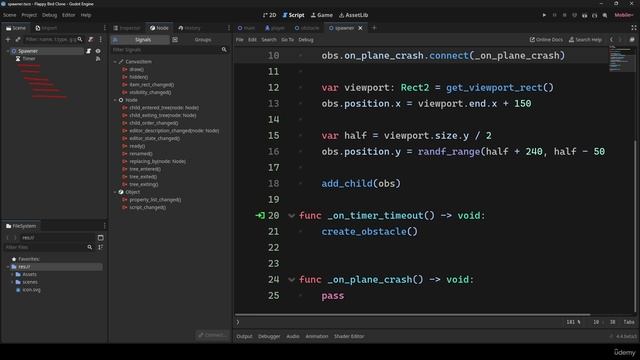
Task: Select the script_changed() signal
Action: pyautogui.click(x=147, y=207)
